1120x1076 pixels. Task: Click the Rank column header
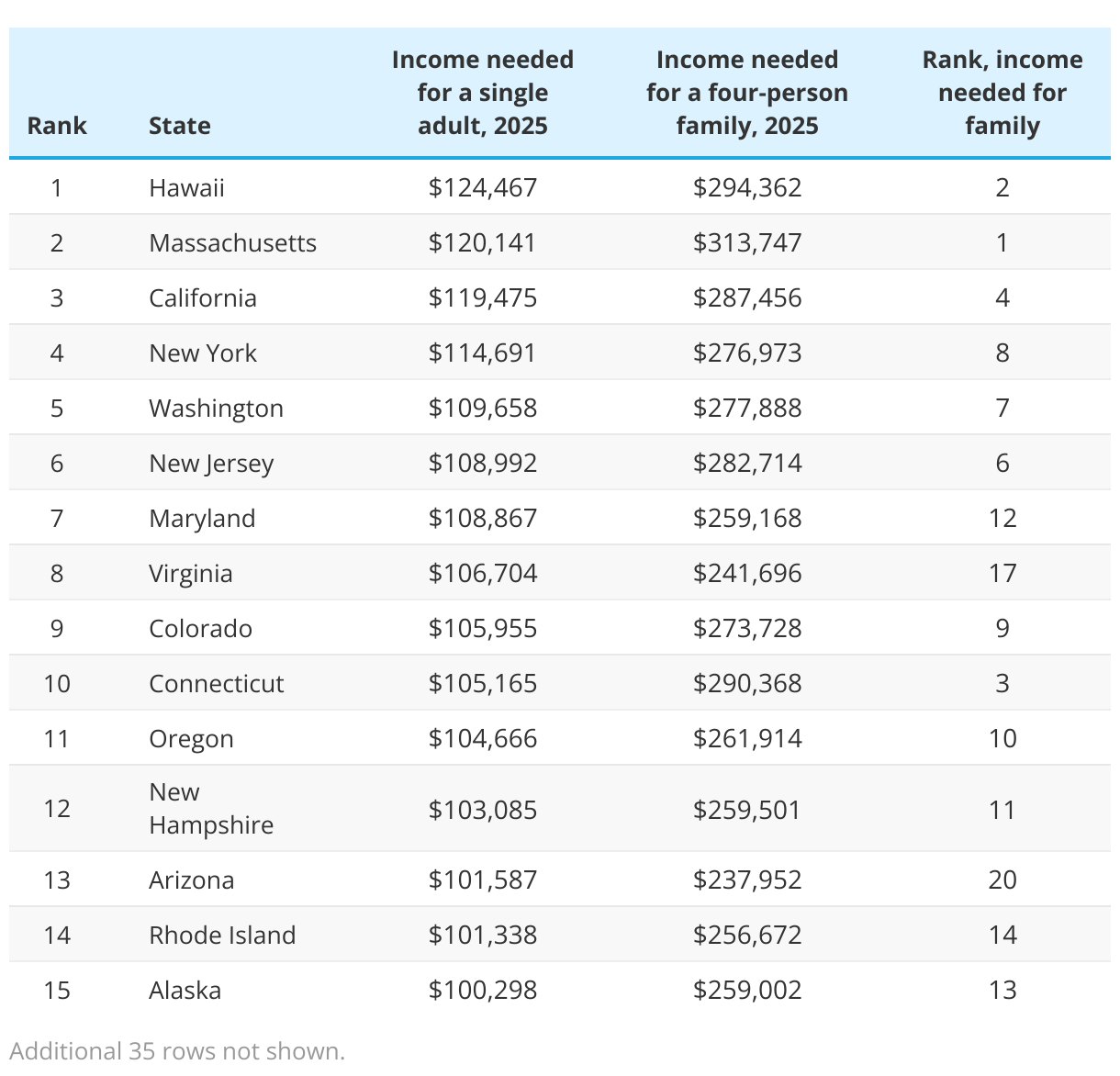[57, 126]
